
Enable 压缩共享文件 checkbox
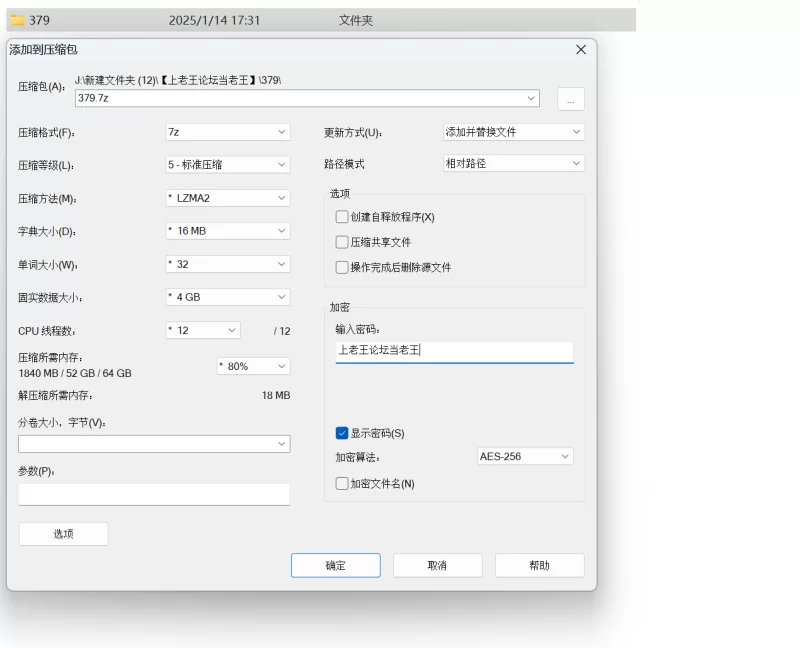pyautogui.click(x=342, y=242)
